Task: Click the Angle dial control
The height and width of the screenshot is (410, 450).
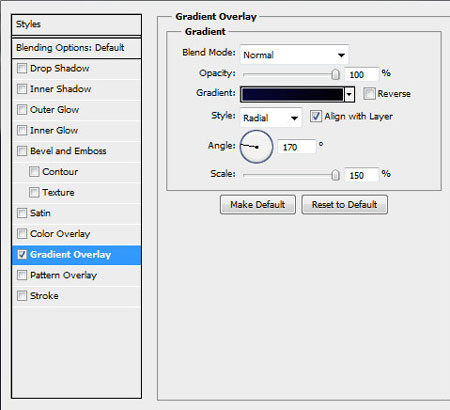Action: (256, 147)
